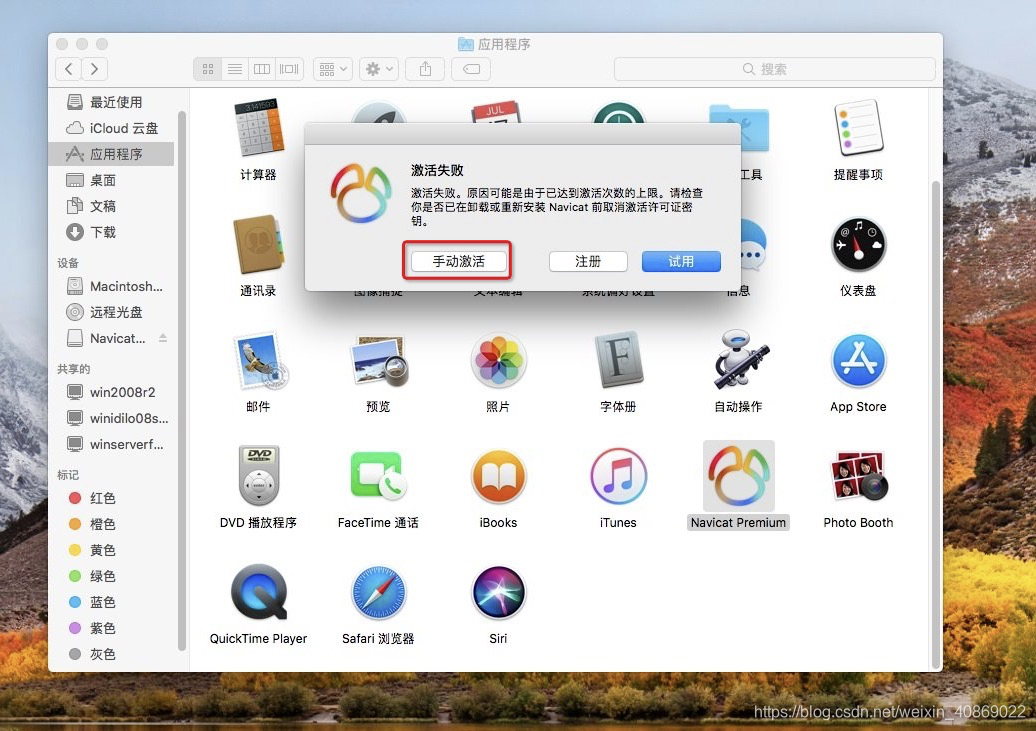Image resolution: width=1036 pixels, height=731 pixels.
Task: Select shared computer win2008r2
Action: (111, 392)
